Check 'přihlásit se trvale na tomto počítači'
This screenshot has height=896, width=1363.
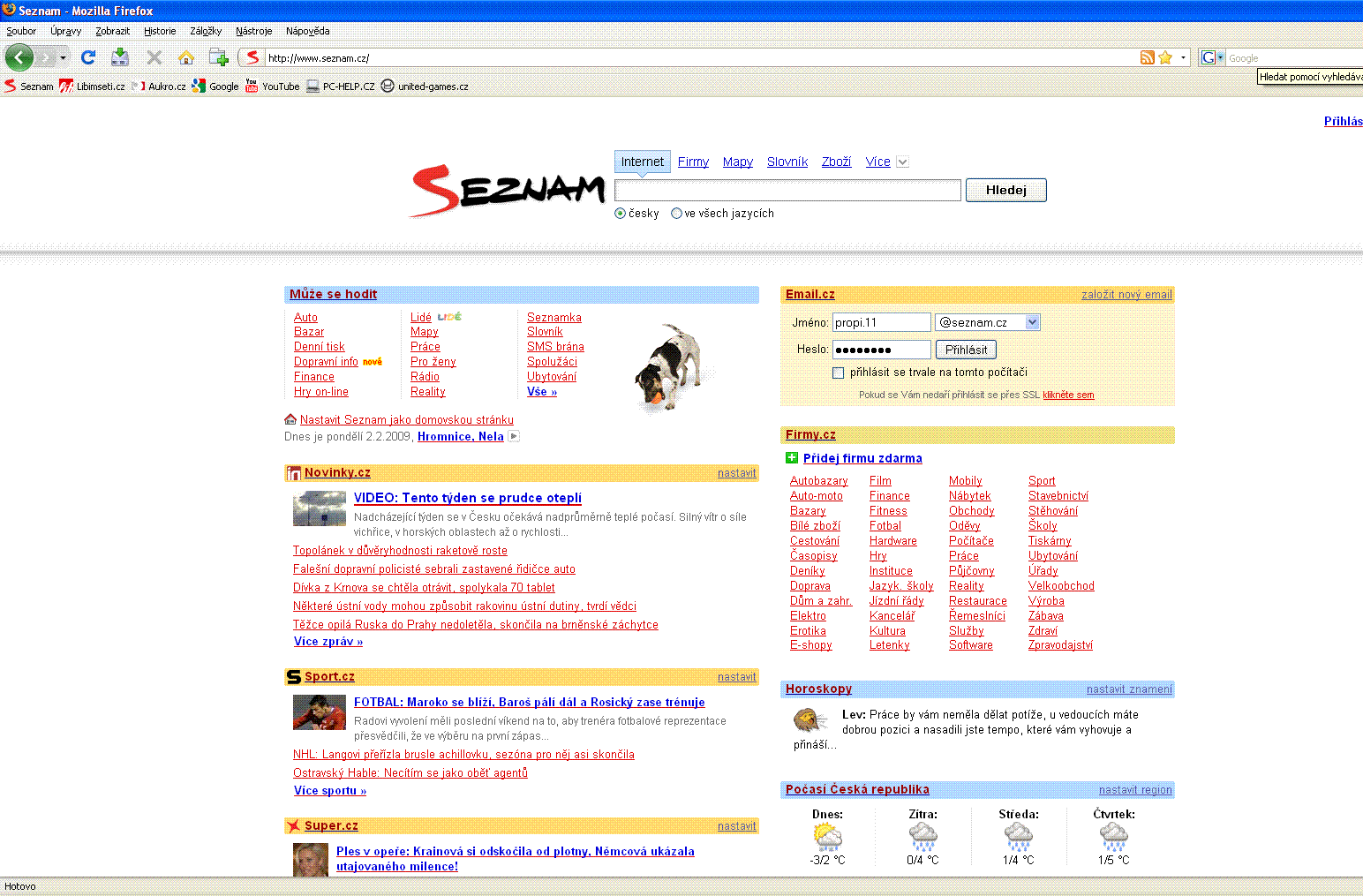[838, 373]
